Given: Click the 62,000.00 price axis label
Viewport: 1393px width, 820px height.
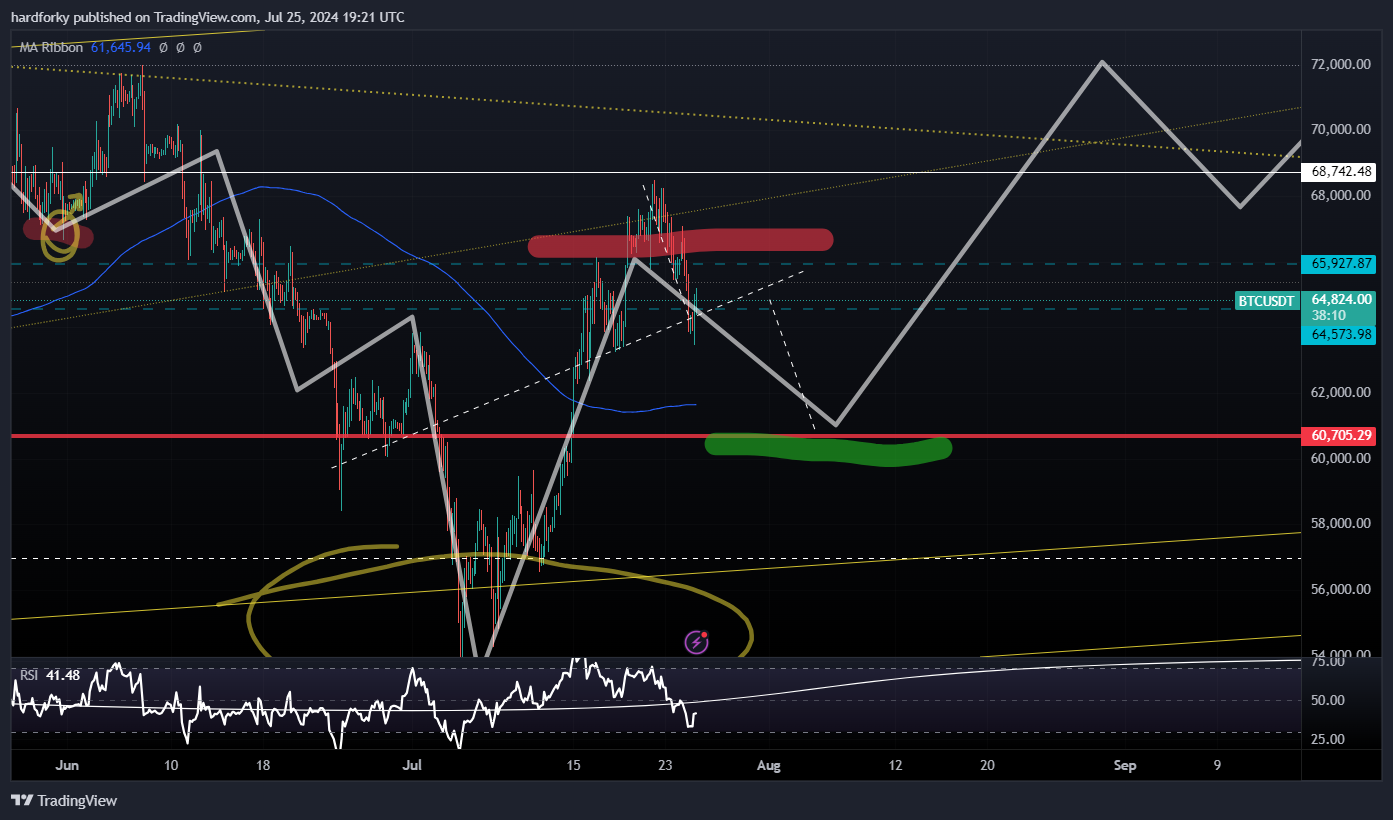Looking at the screenshot, I should pyautogui.click(x=1342, y=392).
